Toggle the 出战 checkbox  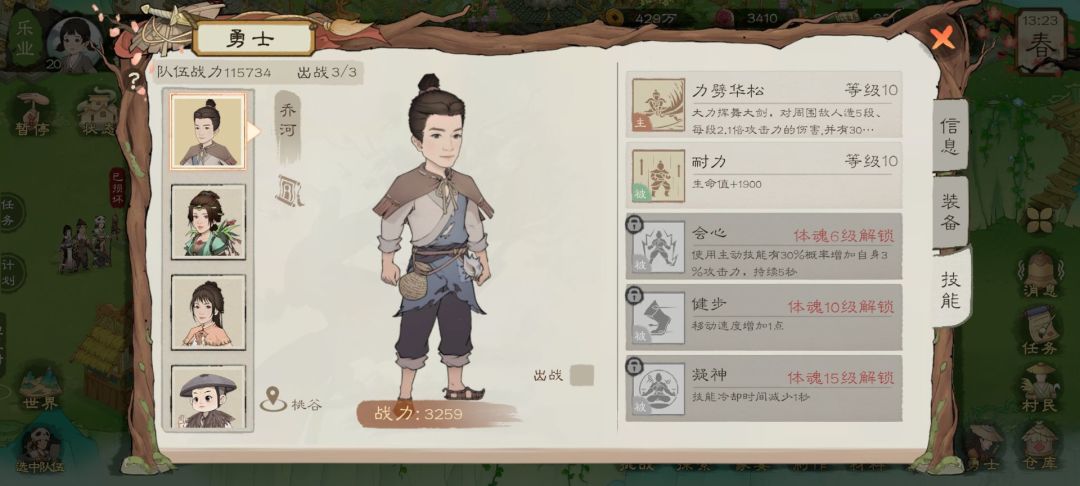pyautogui.click(x=582, y=375)
